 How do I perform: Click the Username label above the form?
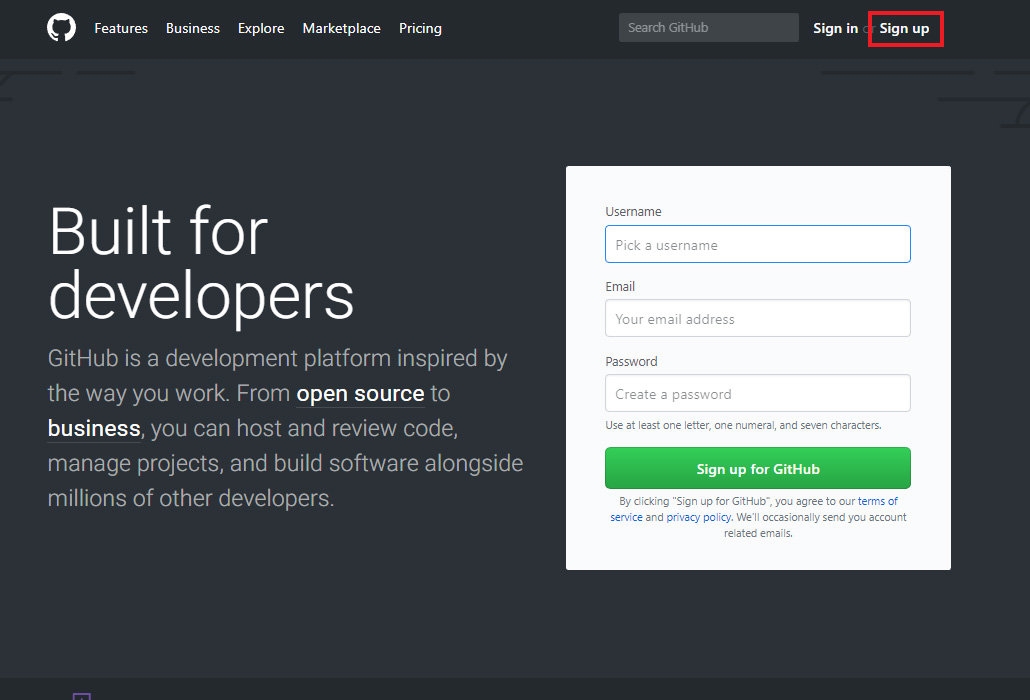[633, 212]
